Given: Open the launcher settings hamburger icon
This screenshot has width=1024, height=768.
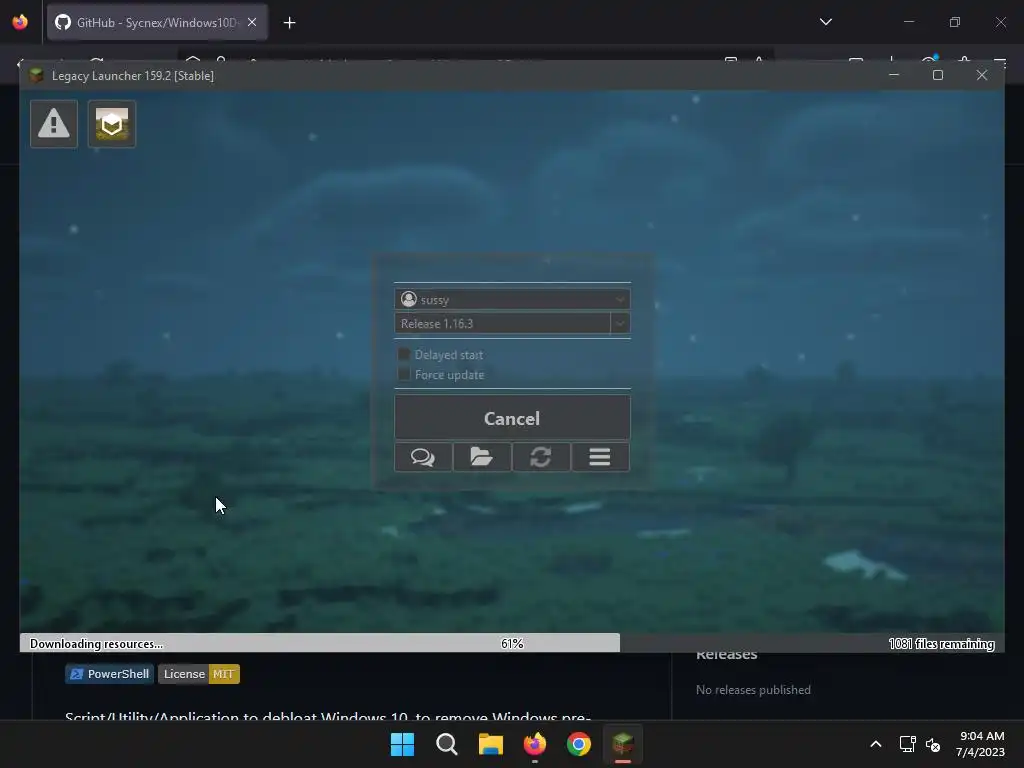Looking at the screenshot, I should [600, 456].
